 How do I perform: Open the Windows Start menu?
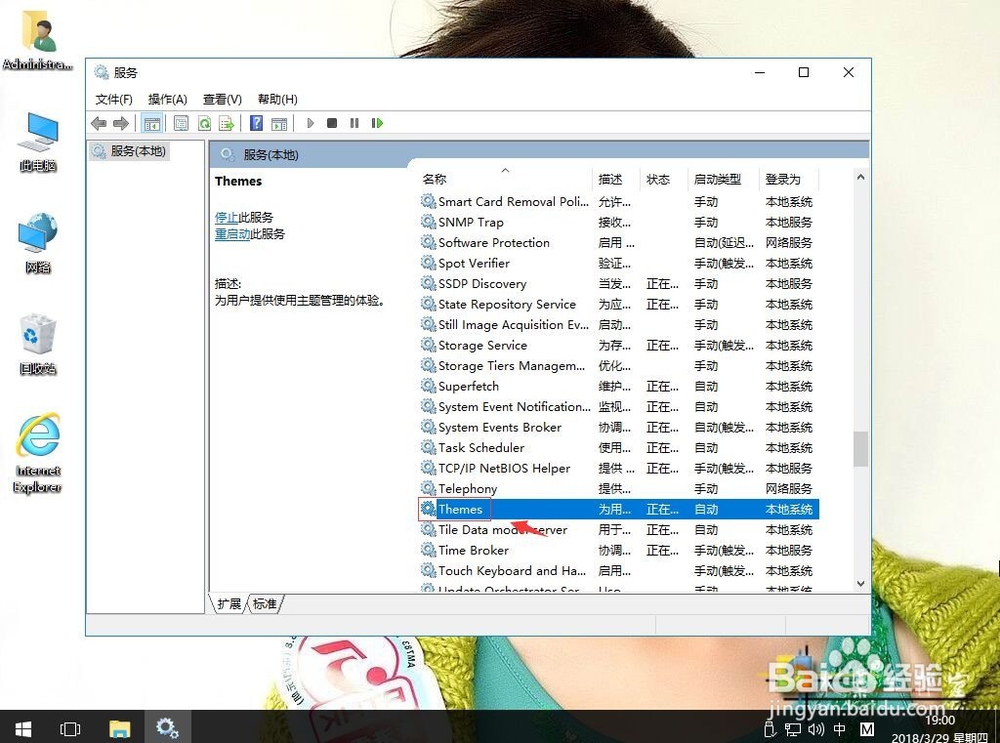(23, 728)
